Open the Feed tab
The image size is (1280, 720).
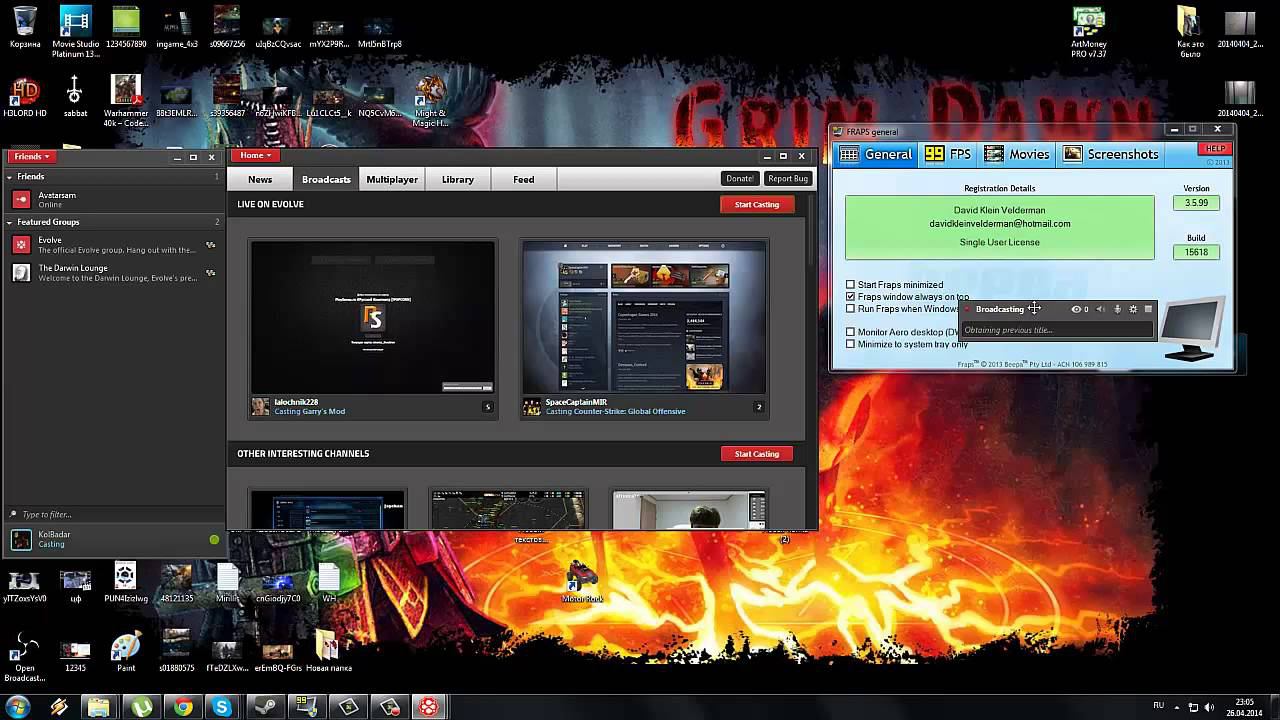[524, 179]
